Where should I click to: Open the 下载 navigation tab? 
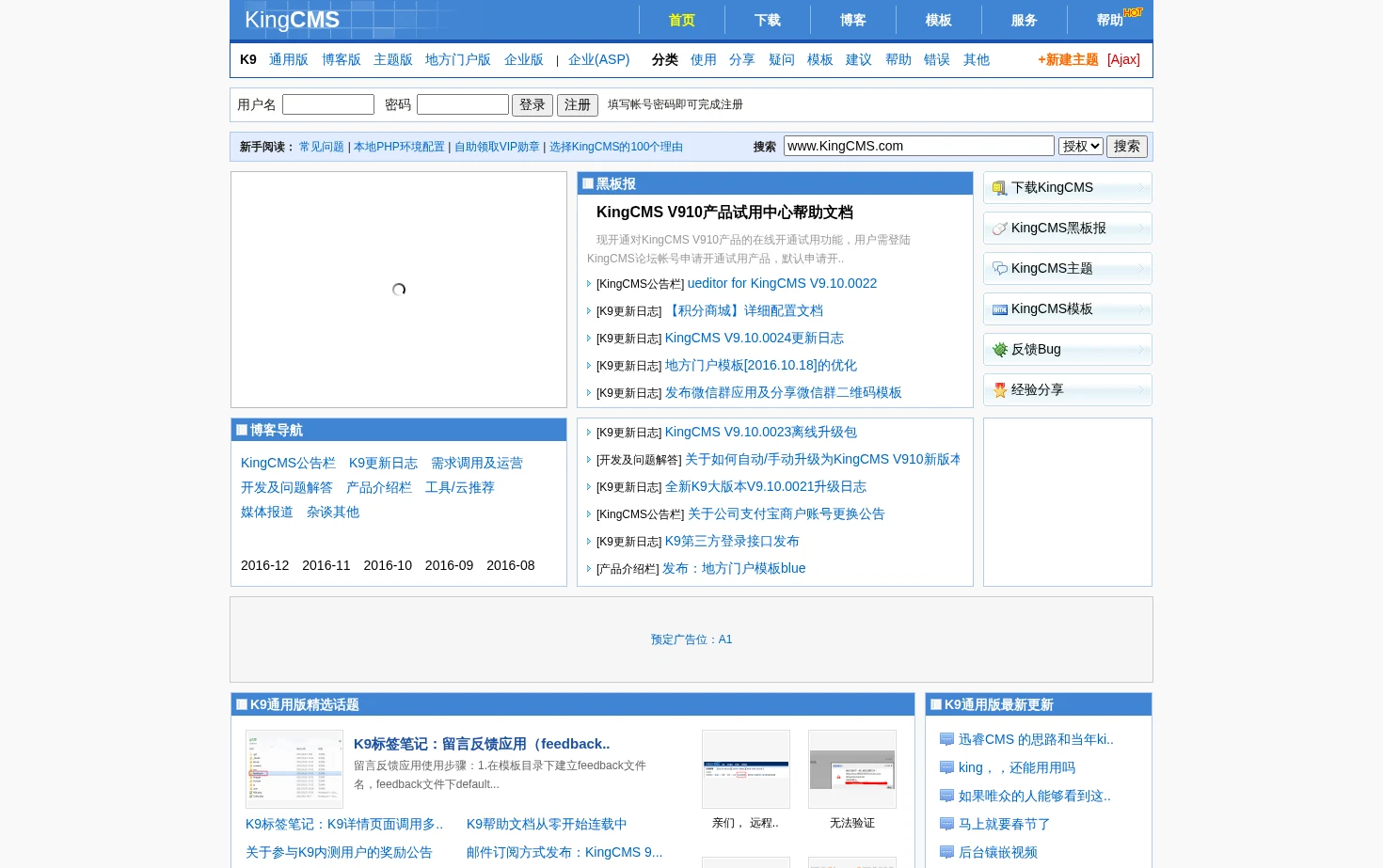[x=767, y=20]
